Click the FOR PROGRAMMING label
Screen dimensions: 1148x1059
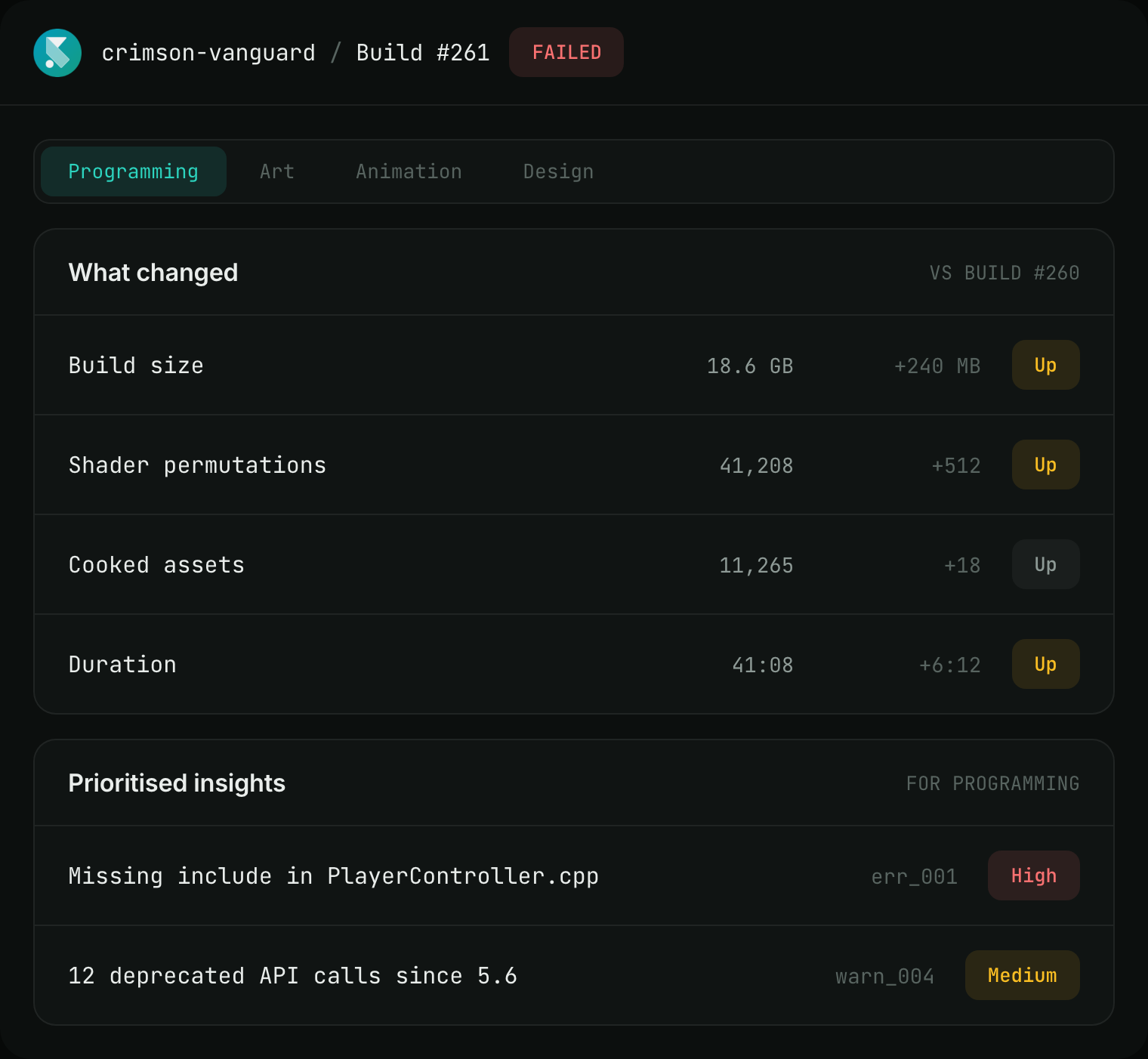pyautogui.click(x=993, y=783)
